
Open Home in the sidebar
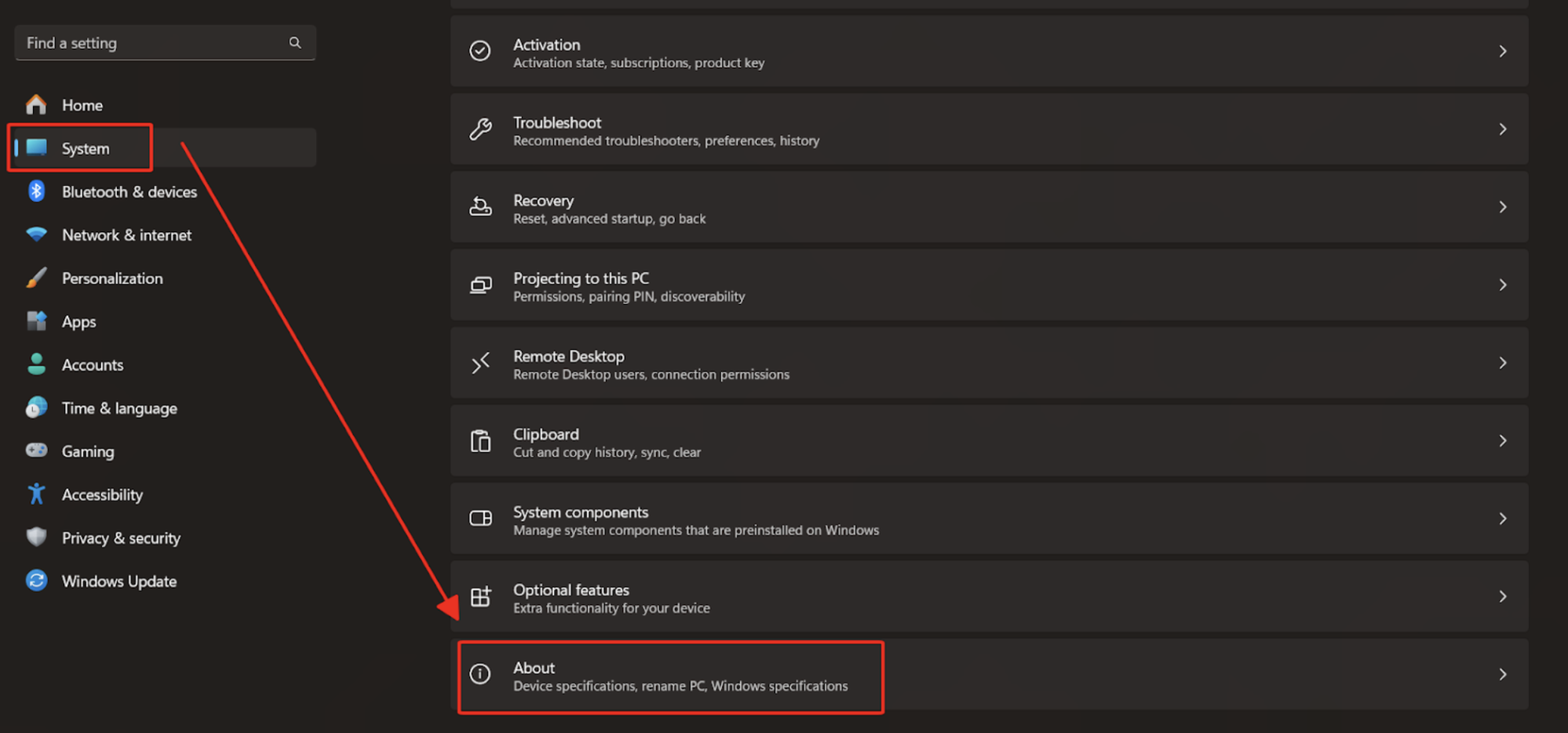pyautogui.click(x=82, y=105)
